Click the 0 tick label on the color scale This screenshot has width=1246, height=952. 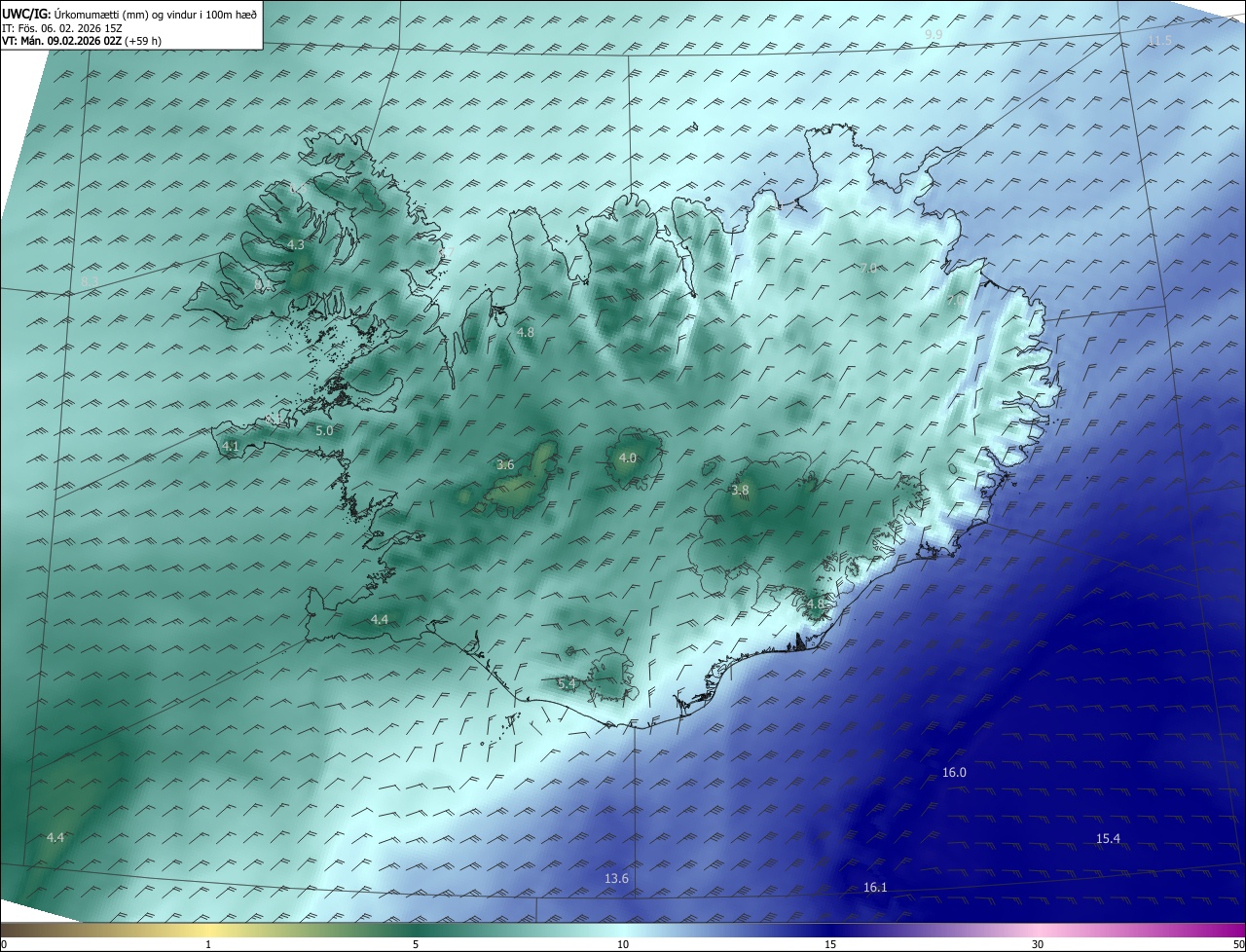(x=4, y=944)
